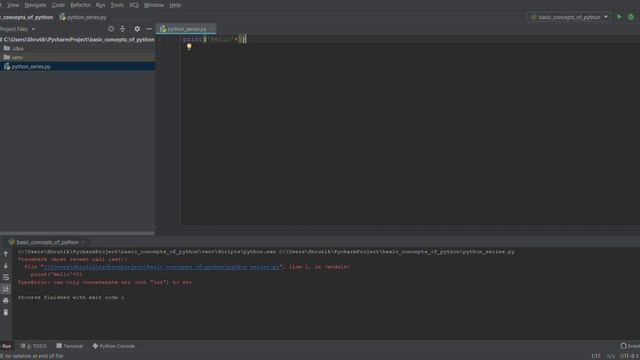Screen dimensions: 640x360
Task: Open the VCS menu
Action: (134, 5)
